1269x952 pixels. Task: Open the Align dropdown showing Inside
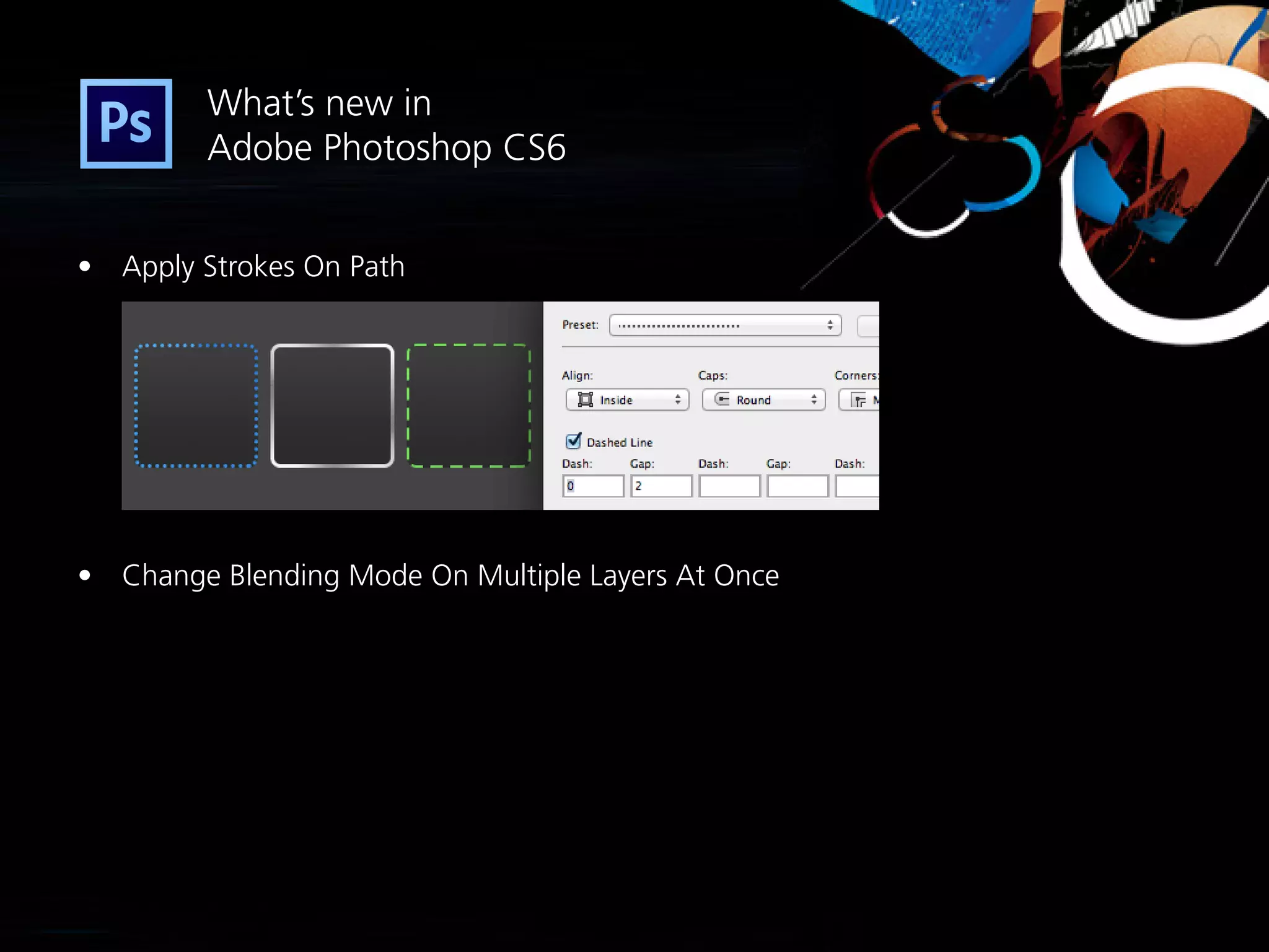(x=627, y=400)
